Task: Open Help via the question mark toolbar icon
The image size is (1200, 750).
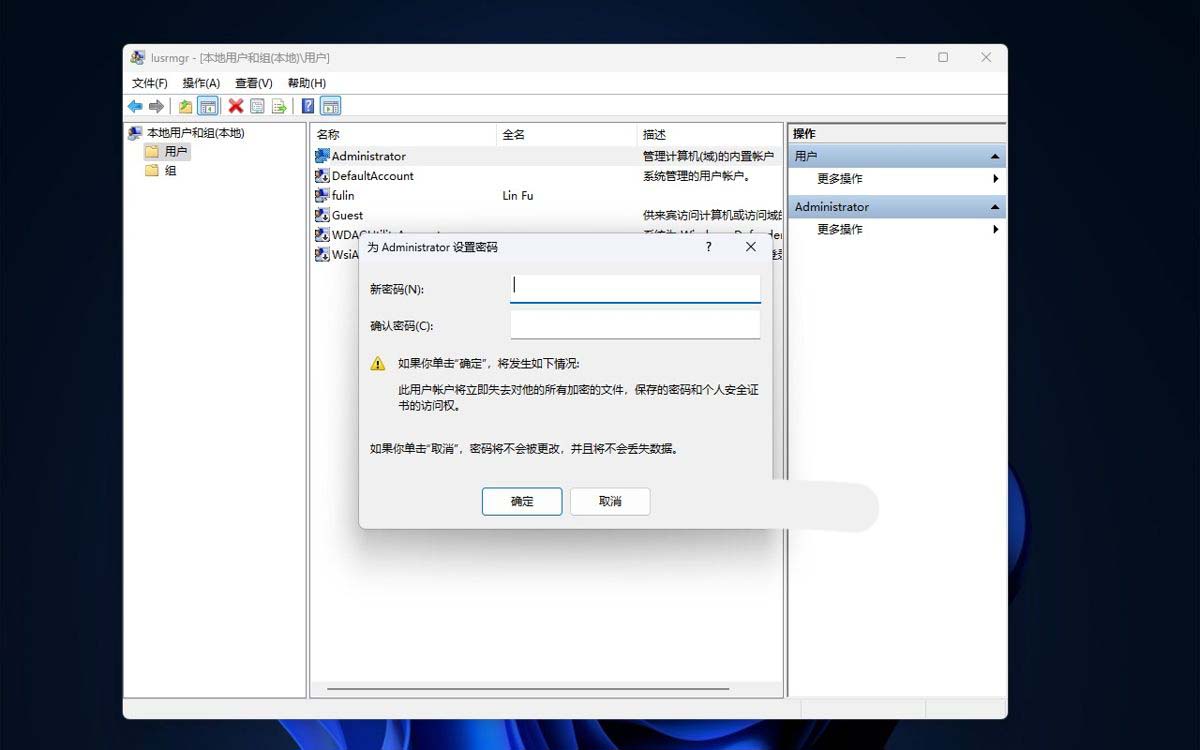Action: point(307,106)
